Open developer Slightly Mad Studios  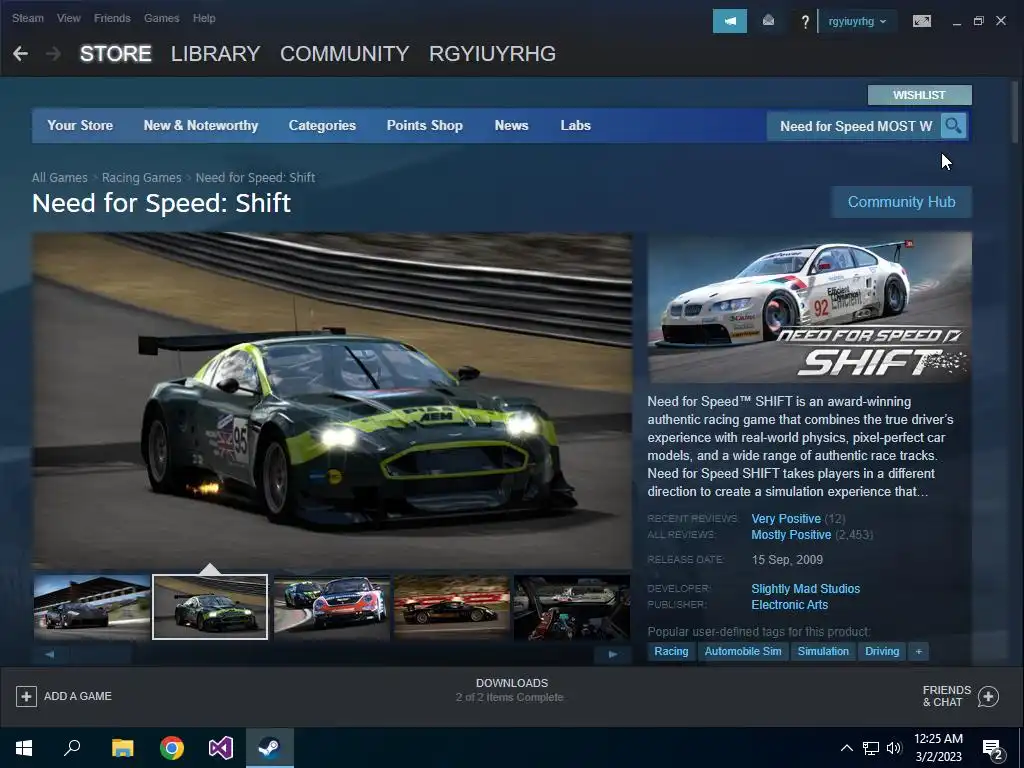(x=805, y=588)
